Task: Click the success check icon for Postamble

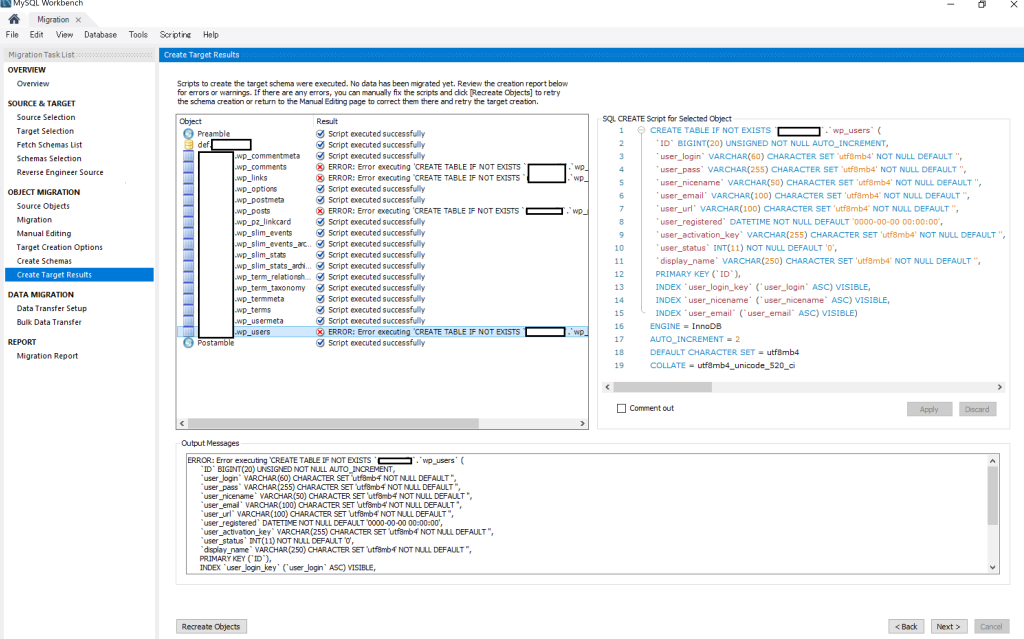Action: click(320, 342)
